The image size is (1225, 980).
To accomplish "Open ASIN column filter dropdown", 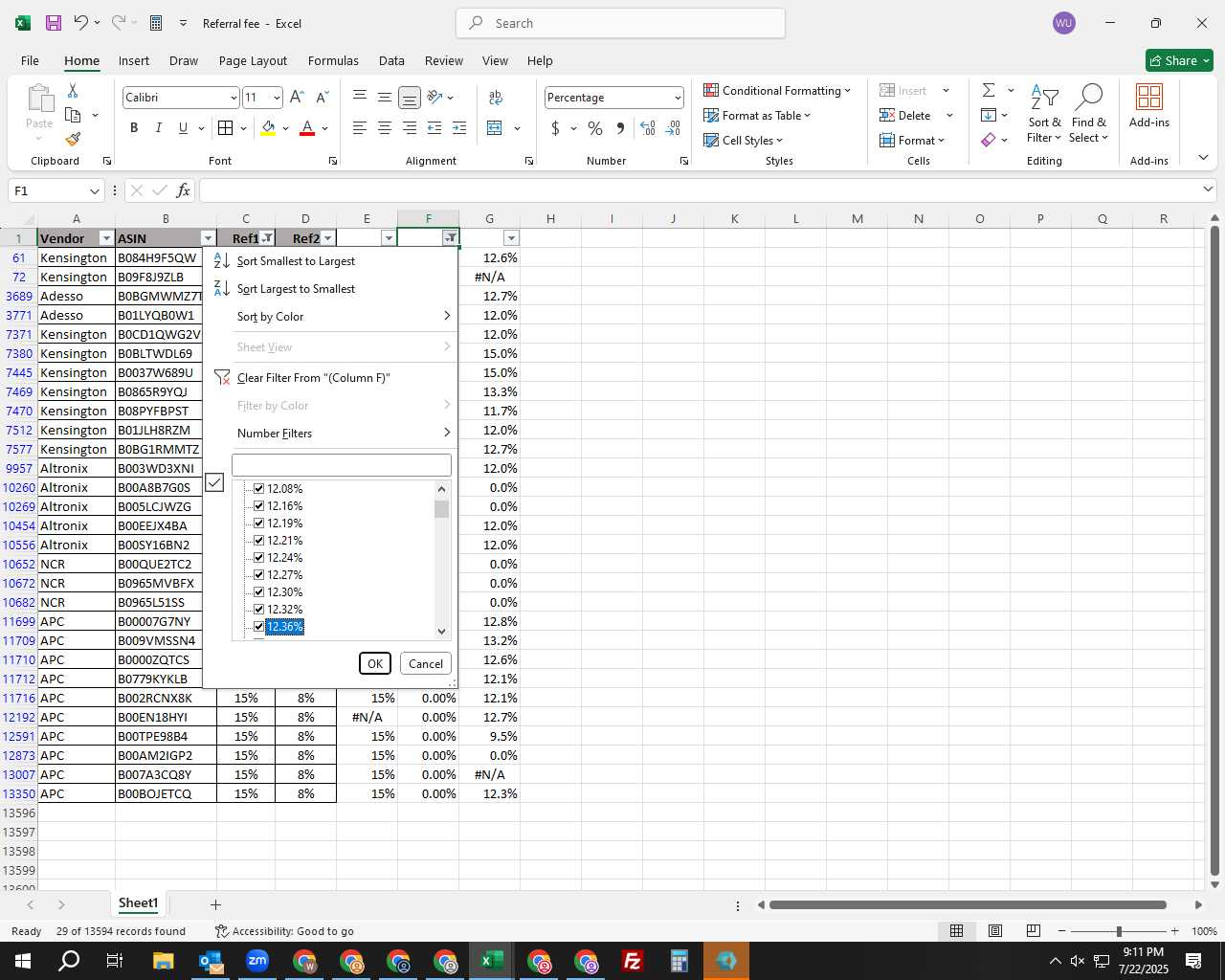I will (x=208, y=238).
